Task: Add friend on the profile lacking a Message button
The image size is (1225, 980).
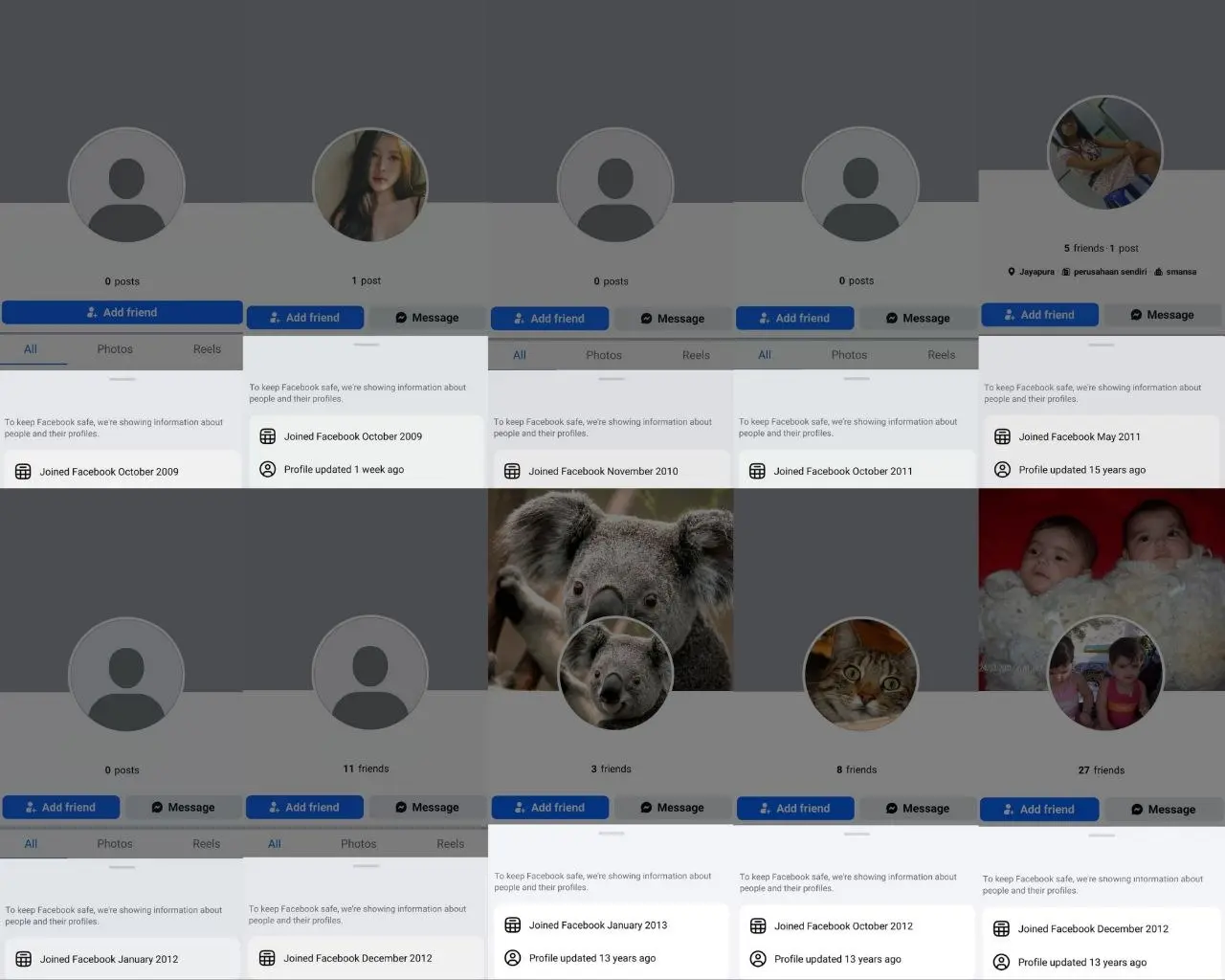Action: [122, 312]
